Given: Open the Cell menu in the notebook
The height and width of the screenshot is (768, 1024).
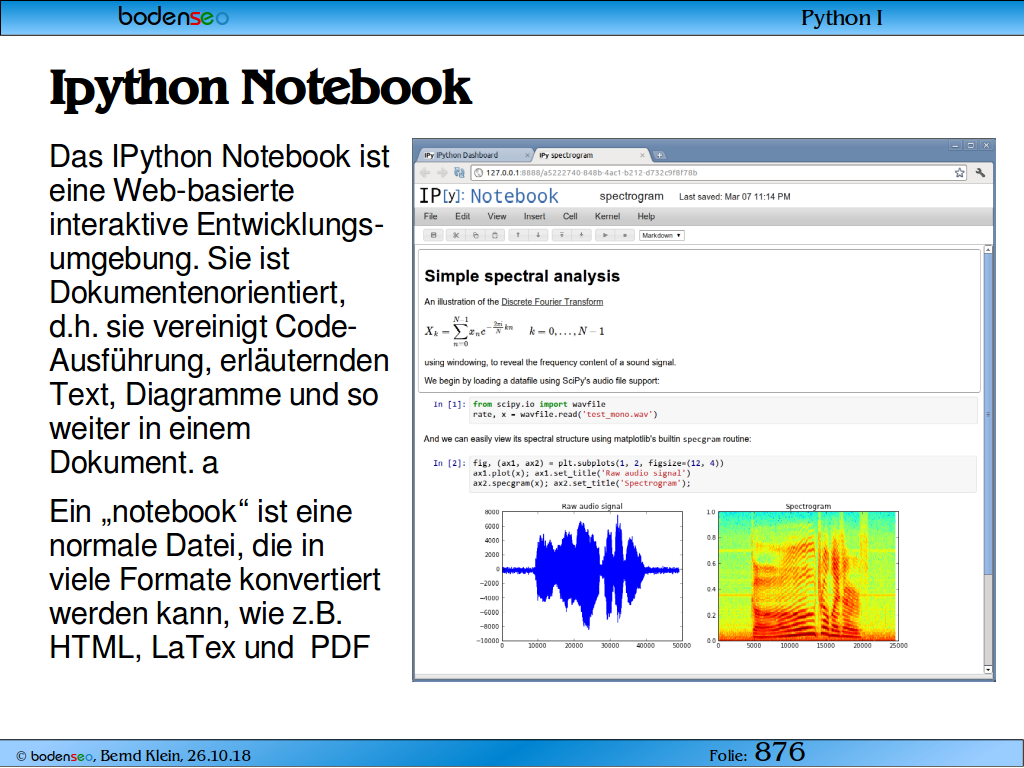Looking at the screenshot, I should coord(570,216).
